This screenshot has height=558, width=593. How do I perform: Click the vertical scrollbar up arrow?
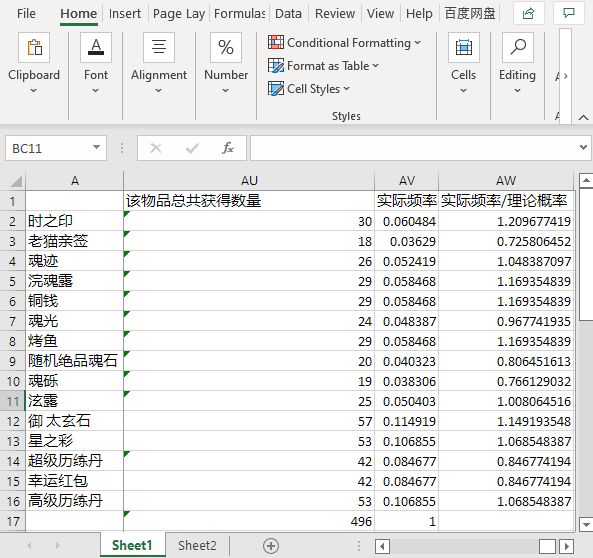coord(586,180)
